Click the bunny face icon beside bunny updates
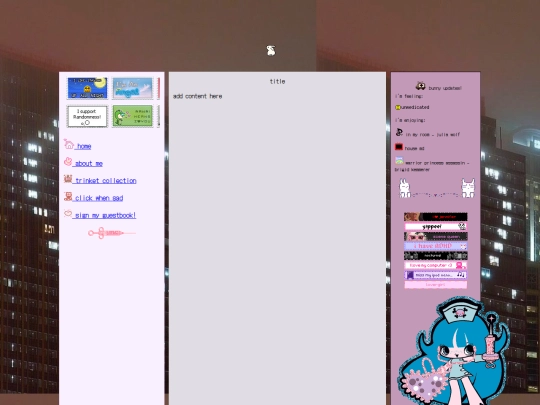 click(420, 86)
